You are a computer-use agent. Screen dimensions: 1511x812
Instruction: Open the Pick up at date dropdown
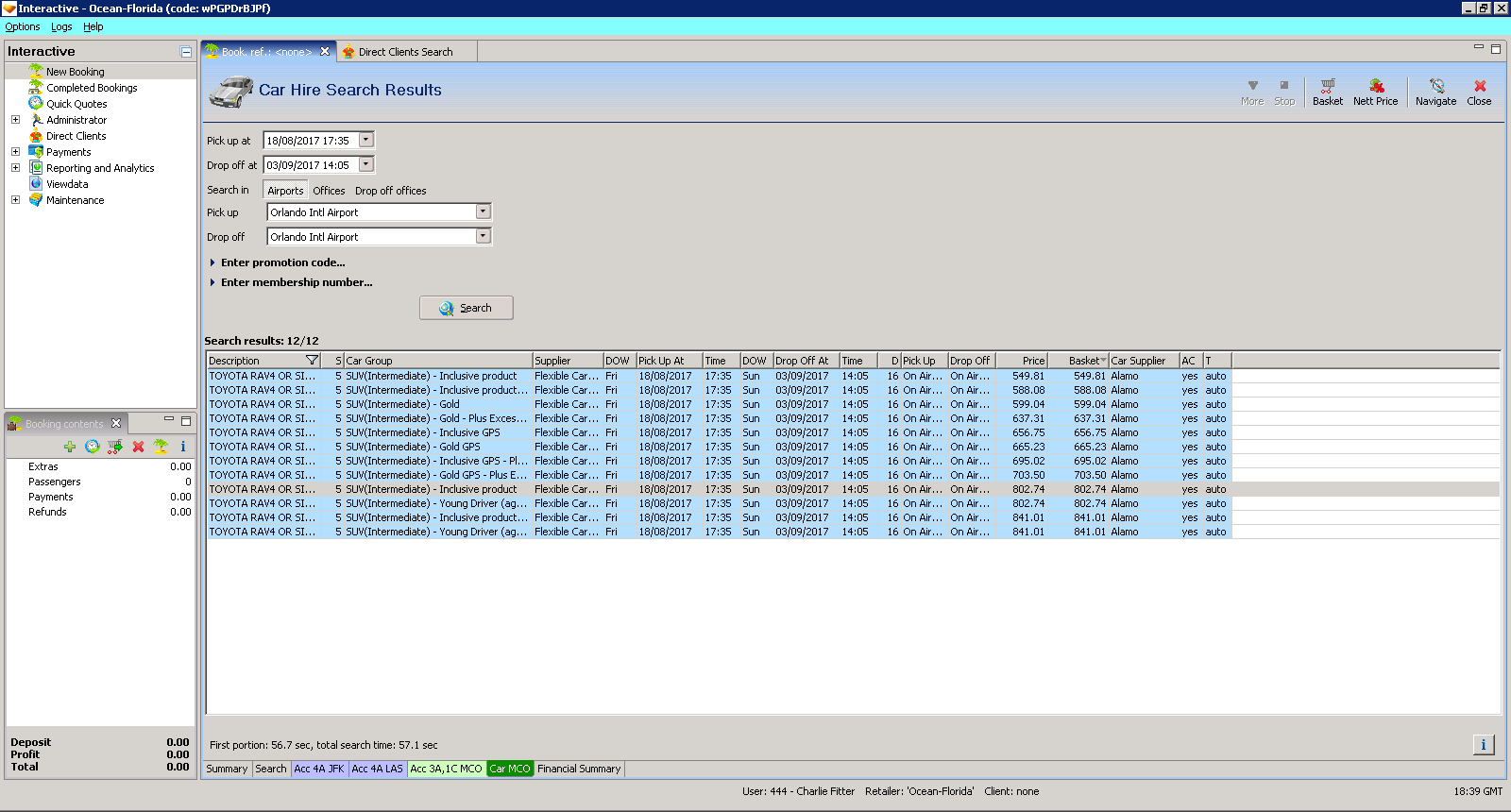366,140
